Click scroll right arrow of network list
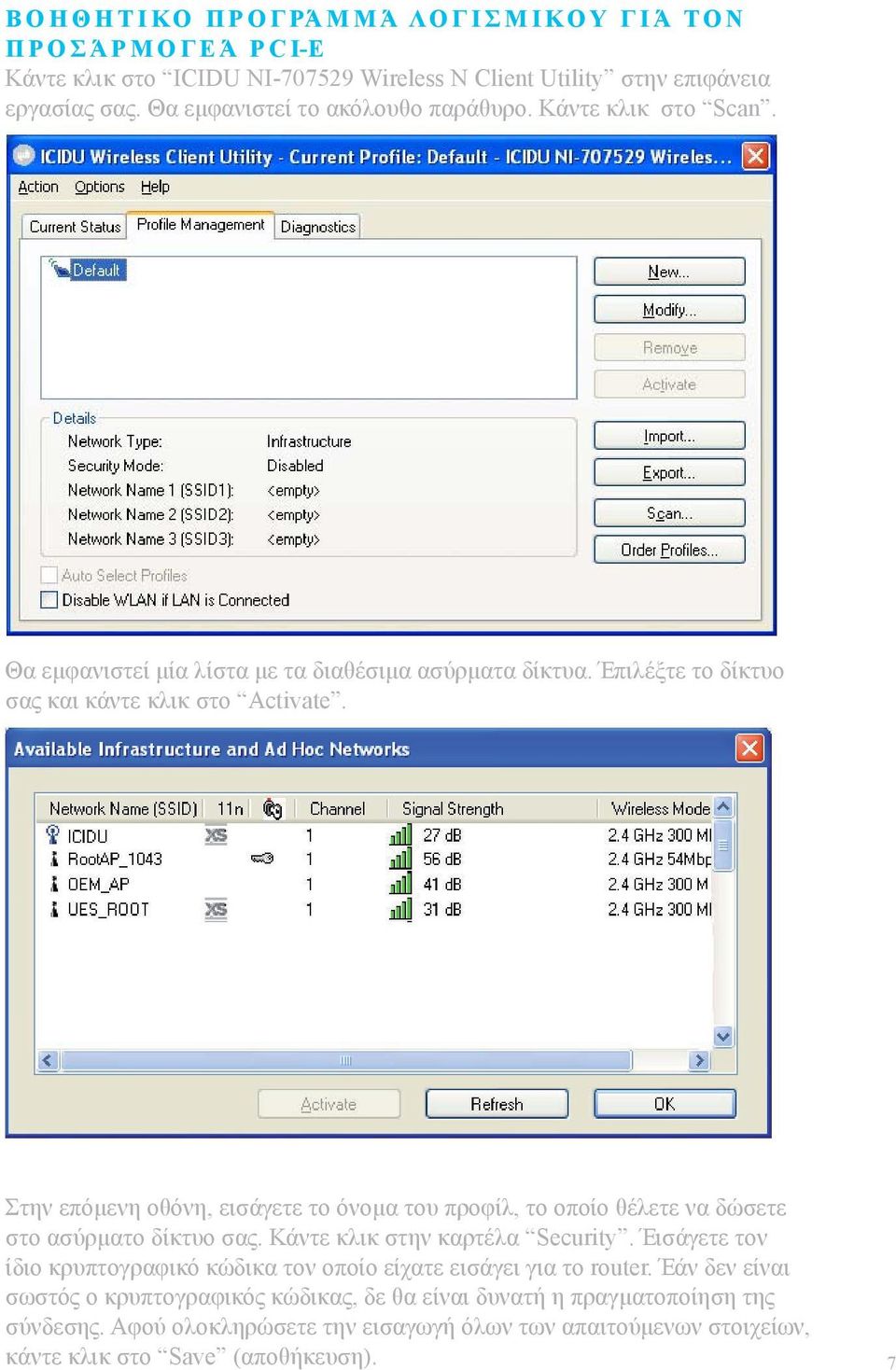This screenshot has width=896, height=1370. pos(698,1060)
